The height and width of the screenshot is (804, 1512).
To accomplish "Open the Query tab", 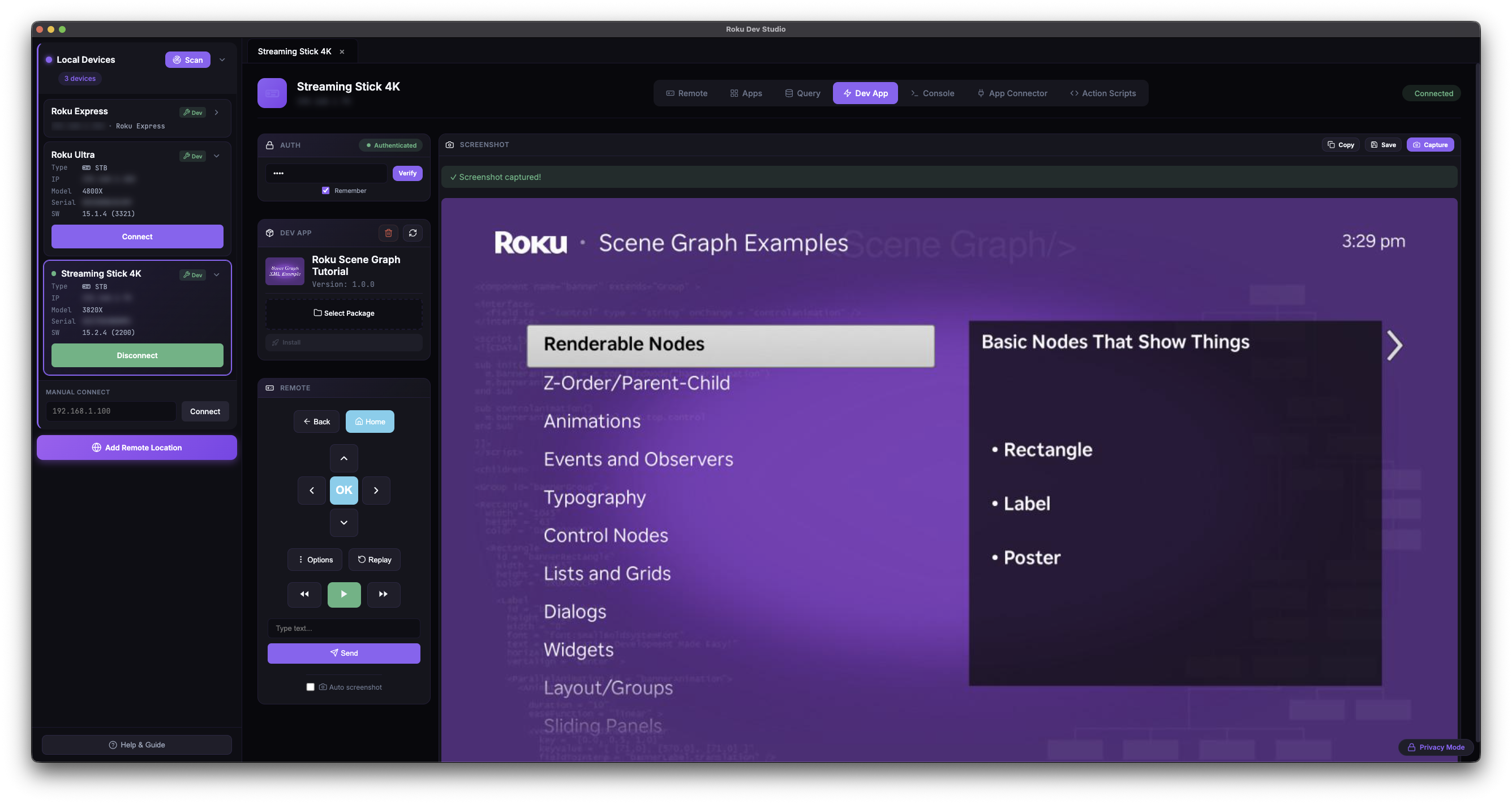I will pos(802,93).
